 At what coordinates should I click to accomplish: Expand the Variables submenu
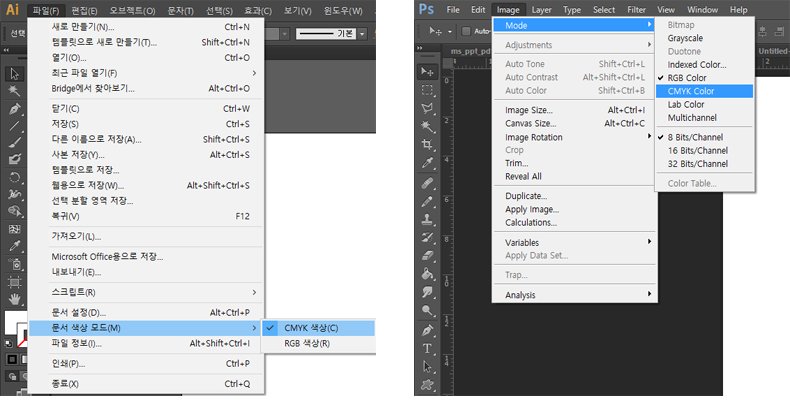(x=574, y=242)
